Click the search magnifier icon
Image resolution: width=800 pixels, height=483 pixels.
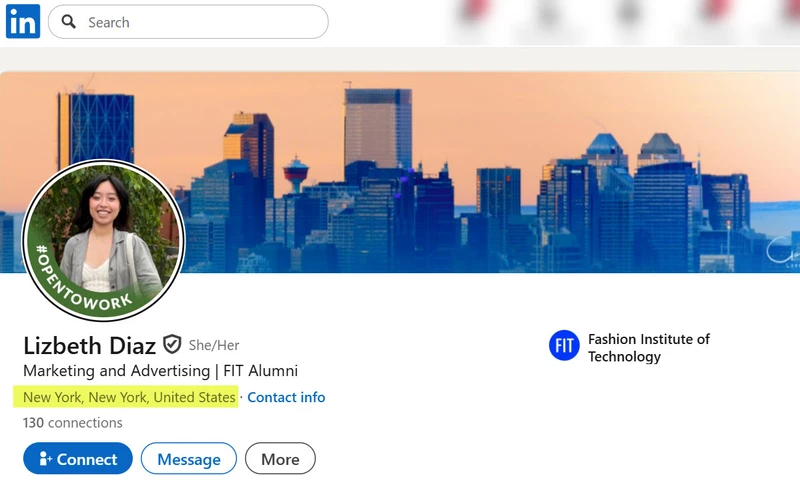pos(68,21)
